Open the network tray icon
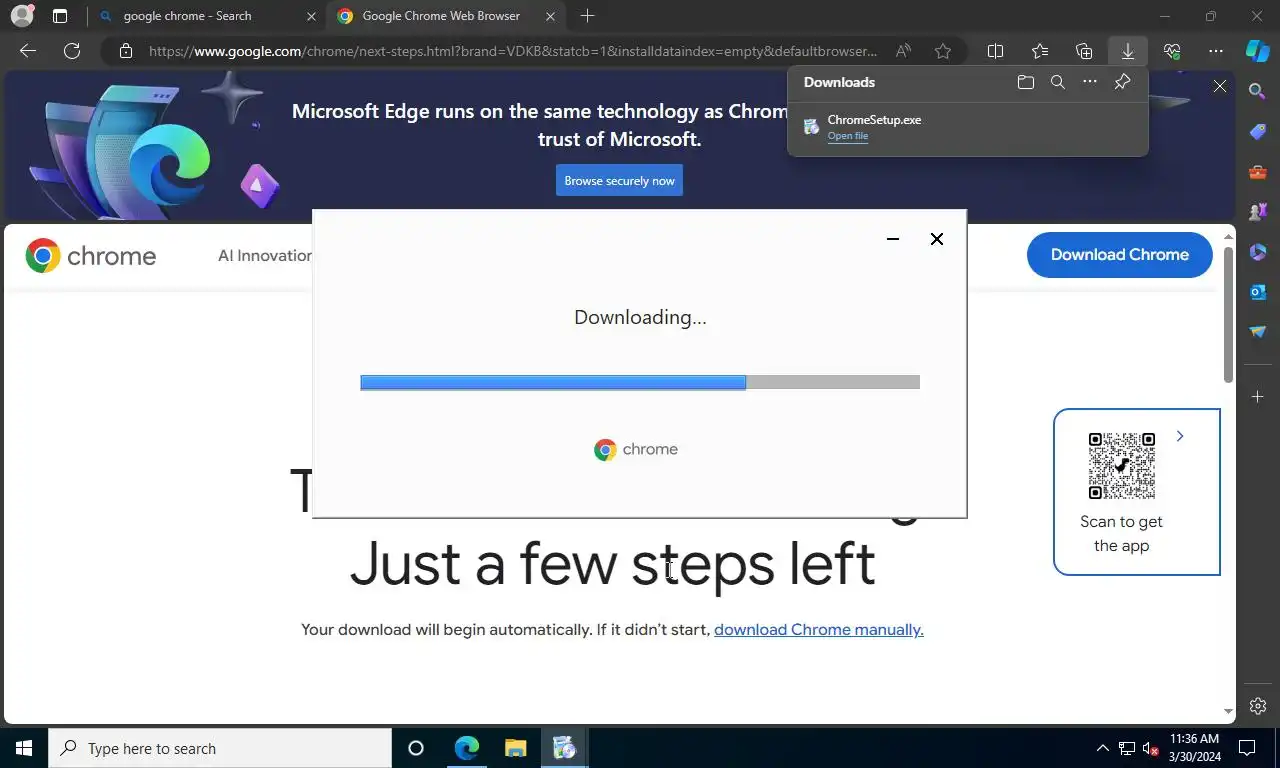The width and height of the screenshot is (1280, 768). pos(1127,748)
